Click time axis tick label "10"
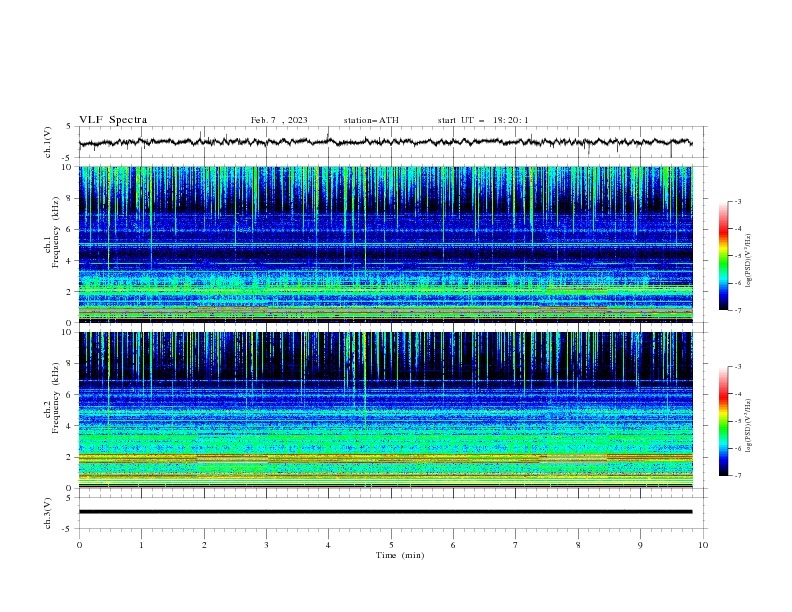The image size is (792, 612). point(703,545)
